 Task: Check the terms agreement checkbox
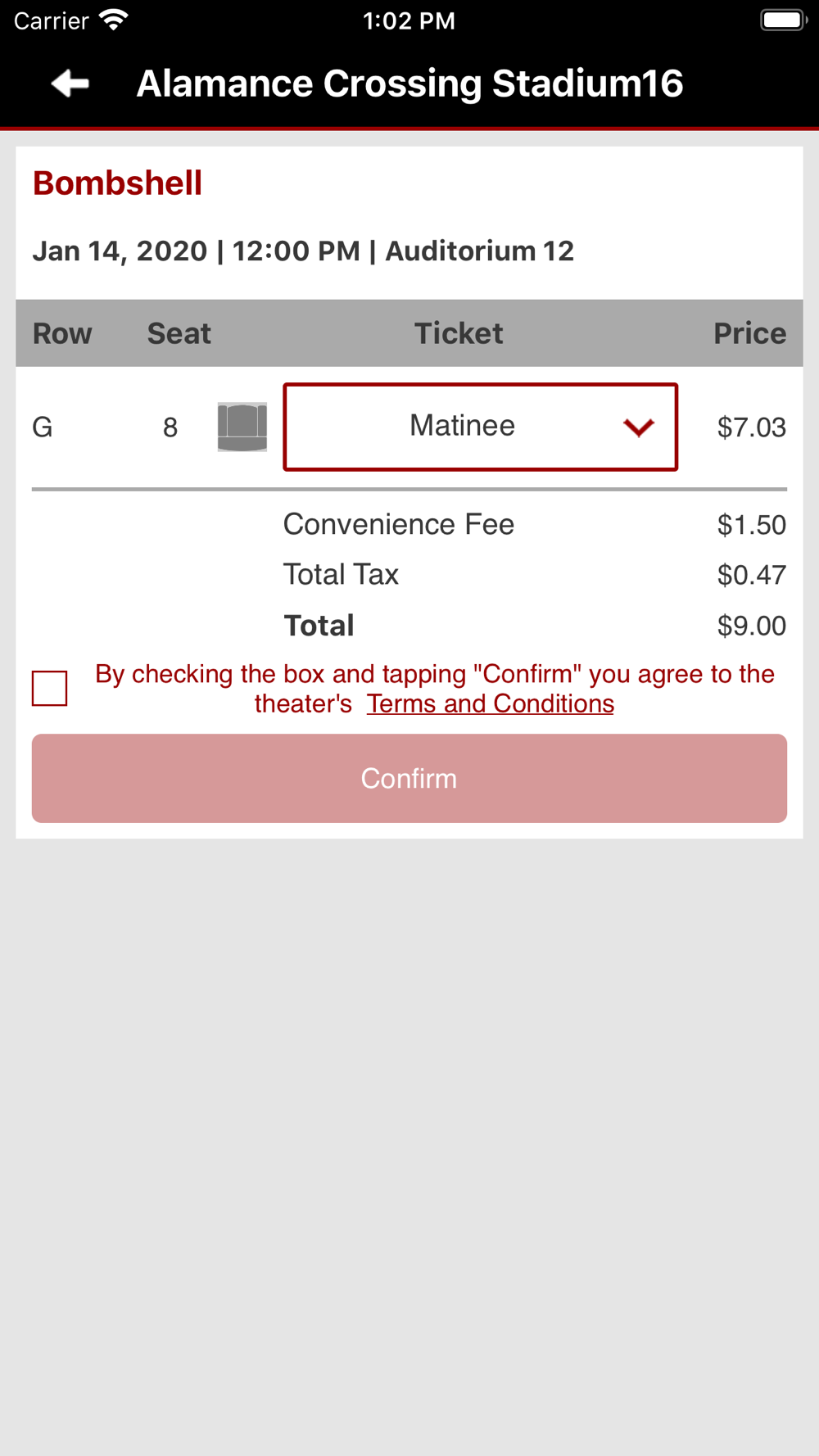click(x=50, y=688)
